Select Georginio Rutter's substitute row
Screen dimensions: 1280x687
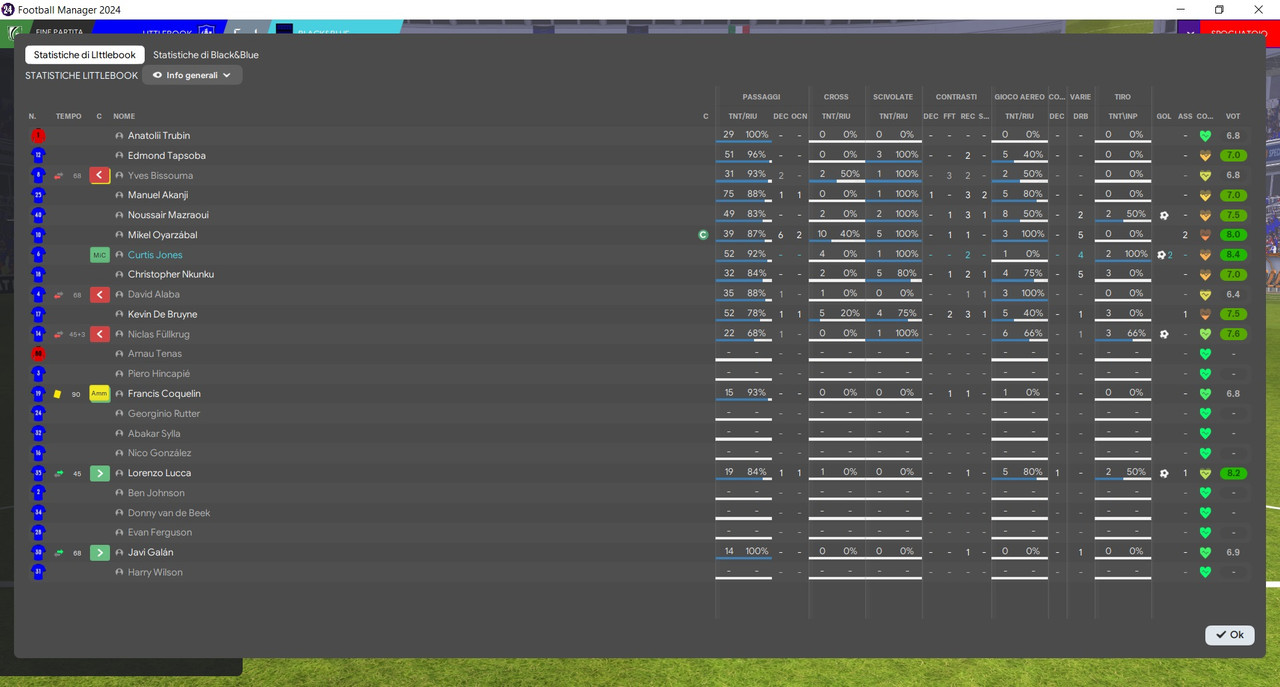639,414
